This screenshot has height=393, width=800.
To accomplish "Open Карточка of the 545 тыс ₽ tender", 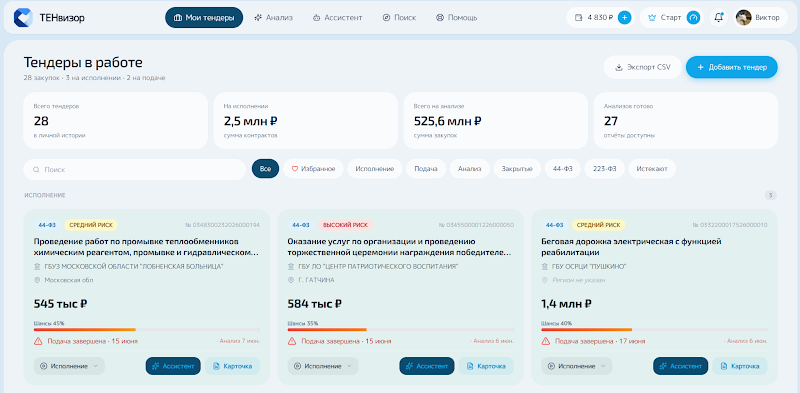I will [x=233, y=366].
